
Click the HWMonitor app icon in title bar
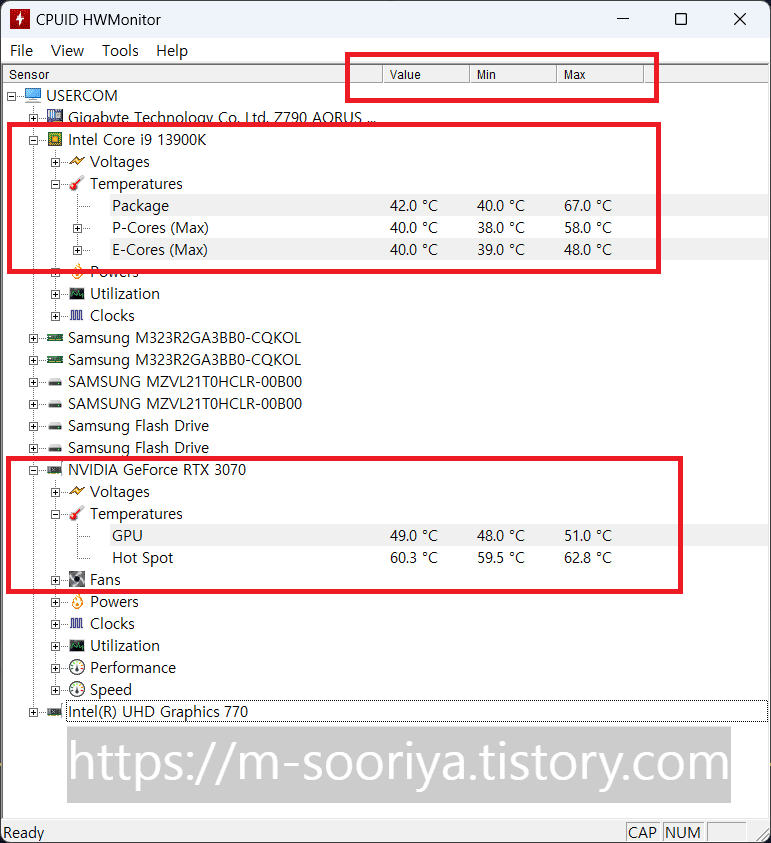click(x=20, y=19)
